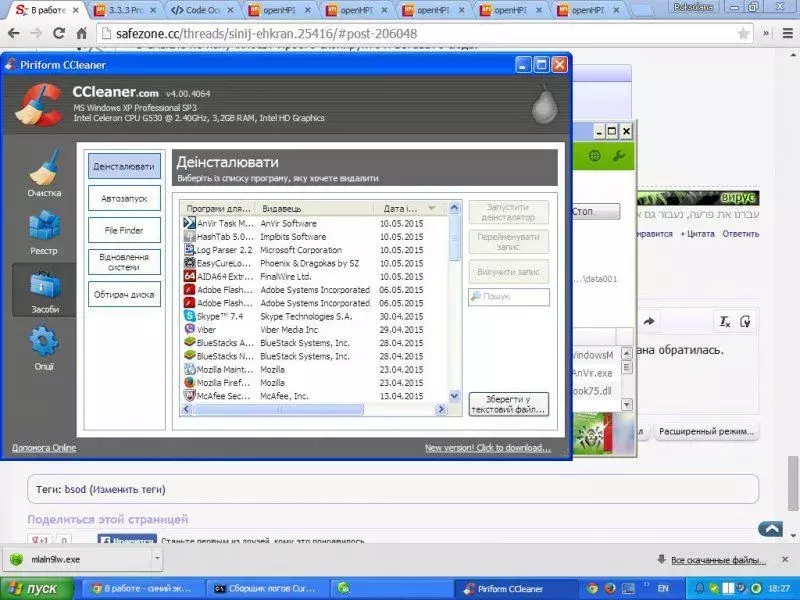
Task: Click Зберегти у текстовий файл... button
Action: 509,404
